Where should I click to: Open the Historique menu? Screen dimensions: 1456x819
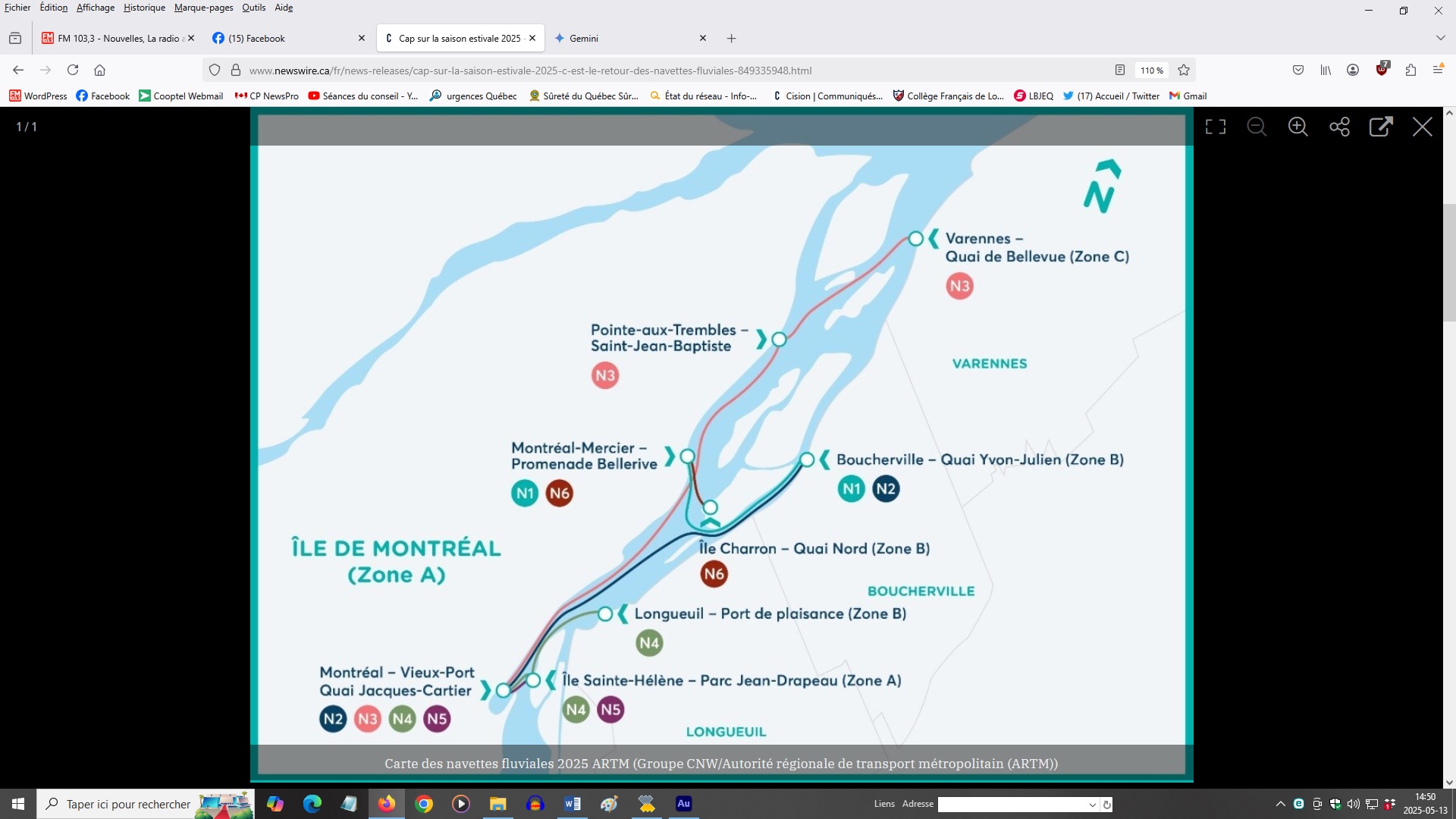[x=144, y=8]
